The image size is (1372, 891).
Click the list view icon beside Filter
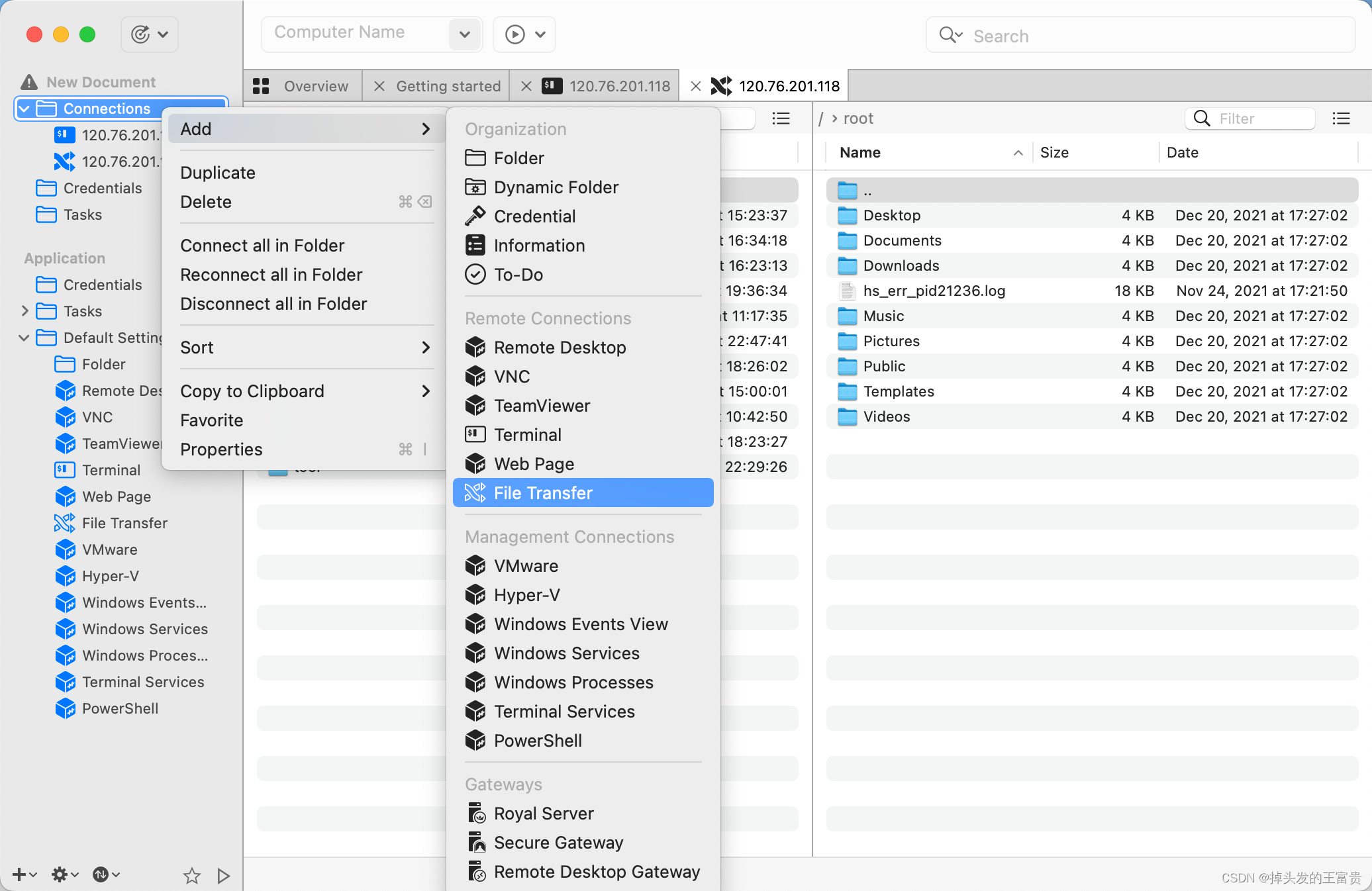pos(1341,118)
